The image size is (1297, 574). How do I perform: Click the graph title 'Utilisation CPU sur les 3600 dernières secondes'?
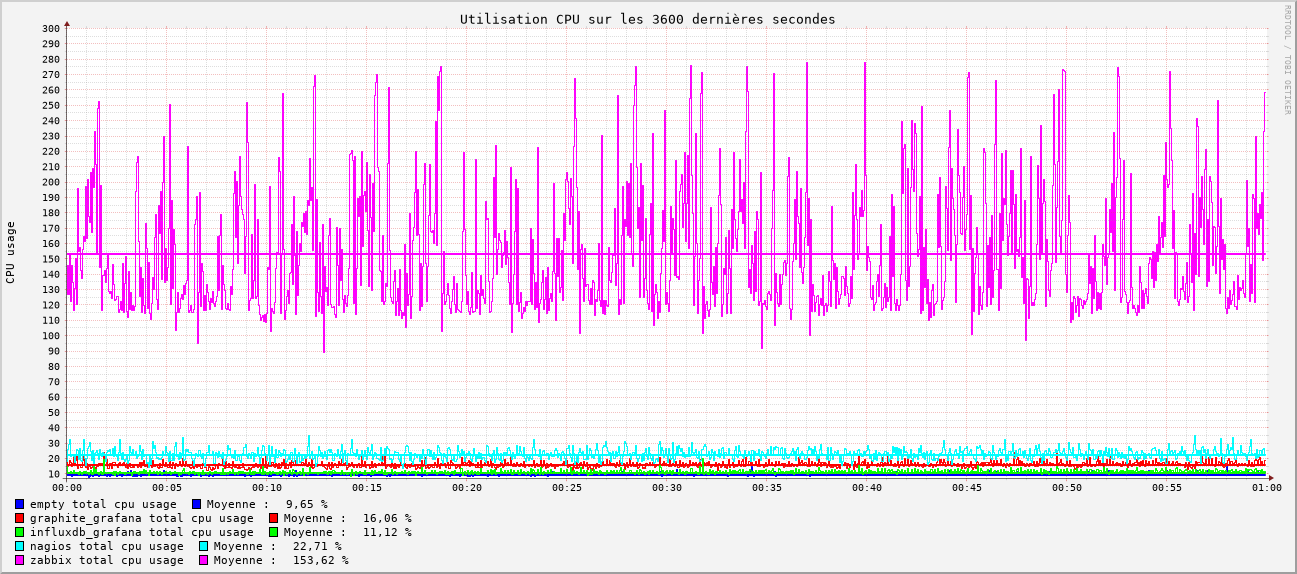coord(647,19)
